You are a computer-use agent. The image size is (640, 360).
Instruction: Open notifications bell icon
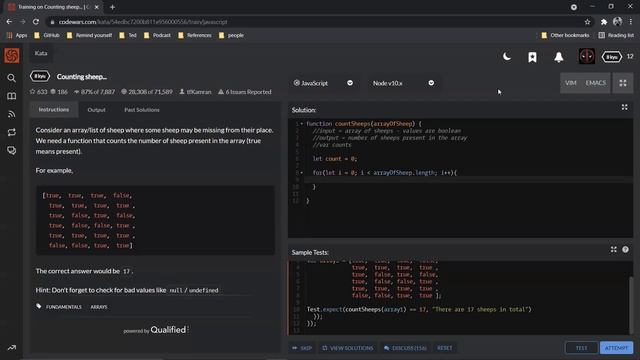(559, 57)
